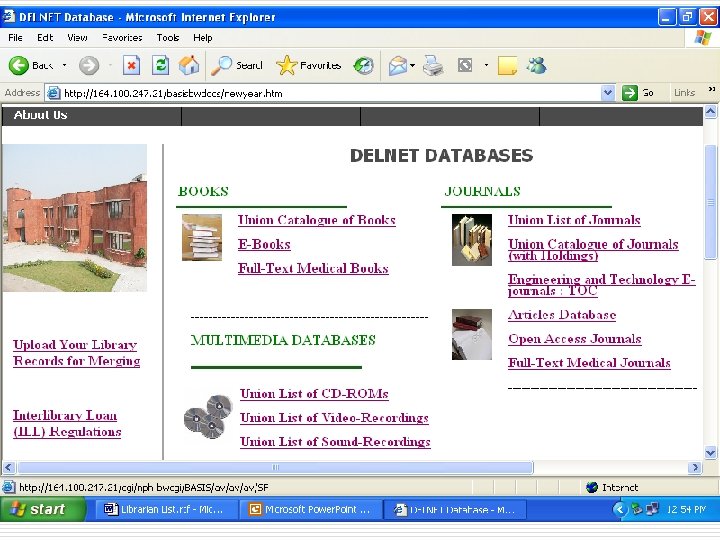This screenshot has height=540, width=720.
Task: Click the Back arrow button
Action: click(19, 66)
